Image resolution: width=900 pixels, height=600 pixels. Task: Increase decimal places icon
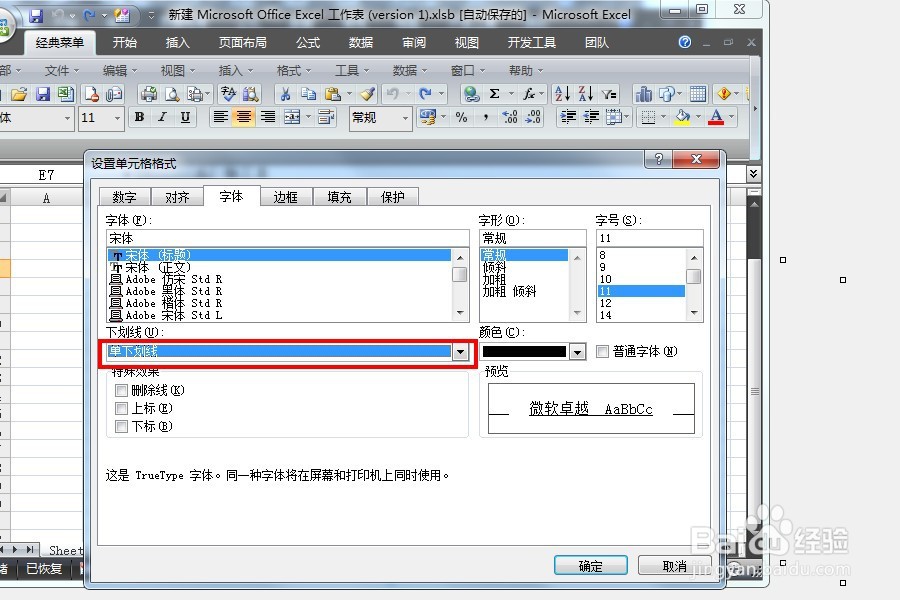point(510,117)
